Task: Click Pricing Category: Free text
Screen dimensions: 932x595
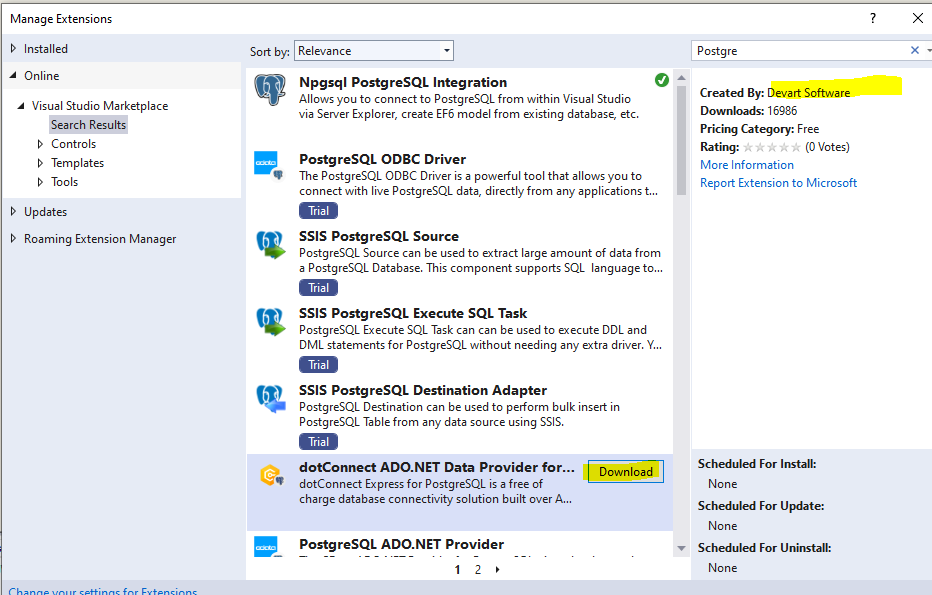Action: click(759, 128)
